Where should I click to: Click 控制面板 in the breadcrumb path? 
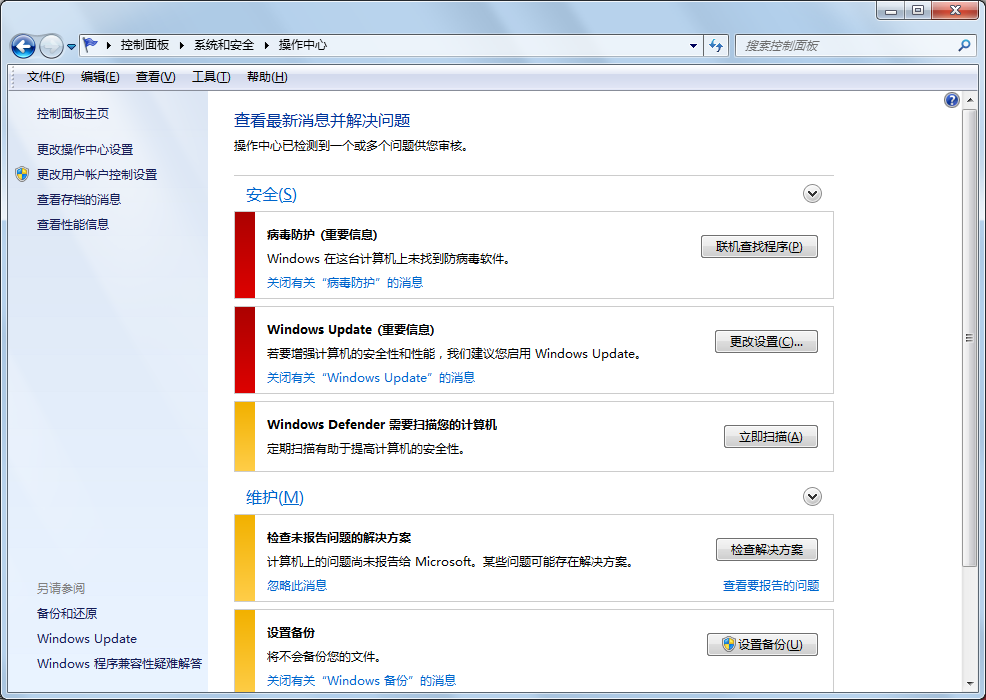[145, 45]
